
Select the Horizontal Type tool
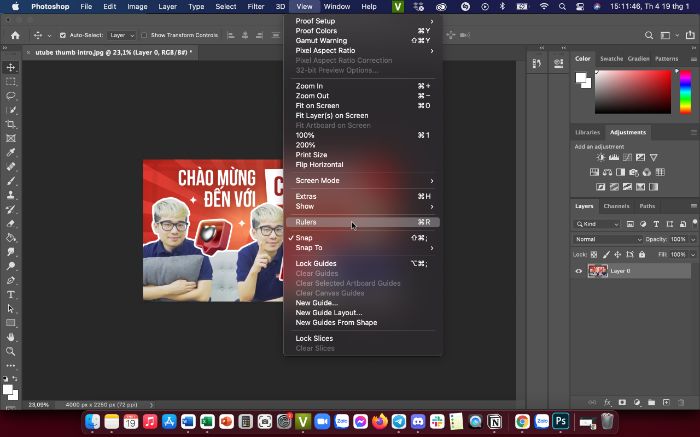(x=11, y=295)
